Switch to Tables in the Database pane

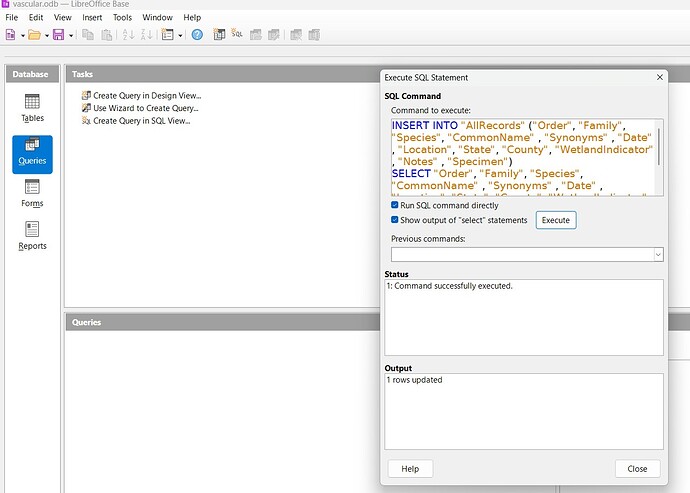point(32,107)
